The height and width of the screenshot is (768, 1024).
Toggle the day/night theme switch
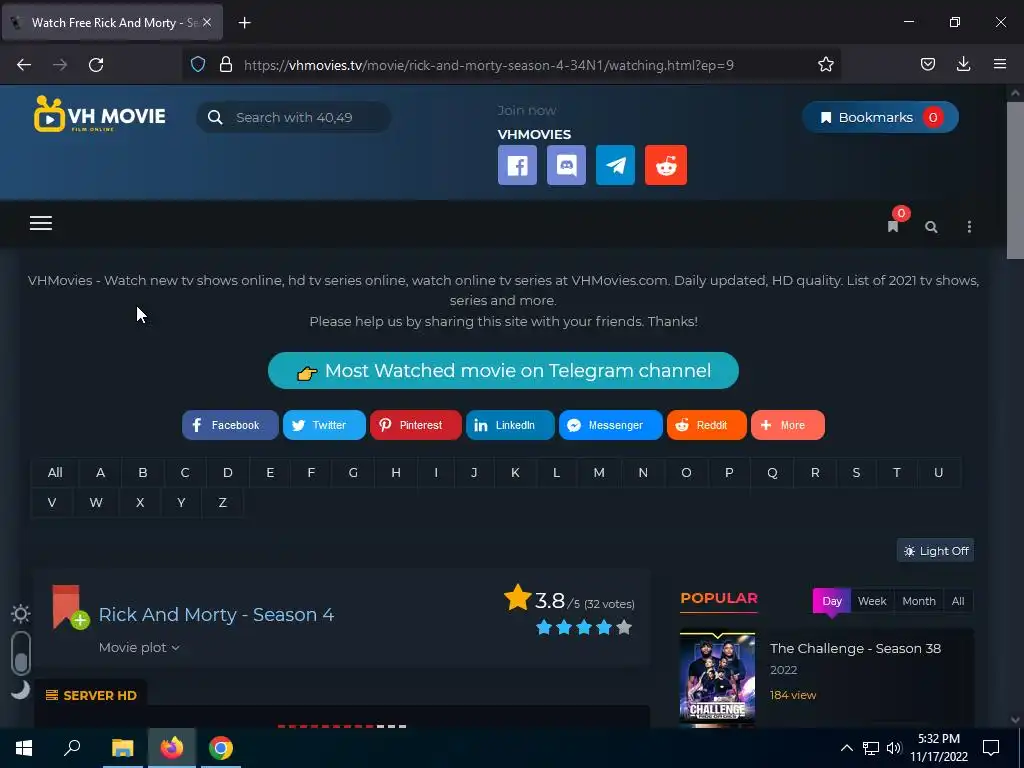point(20,652)
